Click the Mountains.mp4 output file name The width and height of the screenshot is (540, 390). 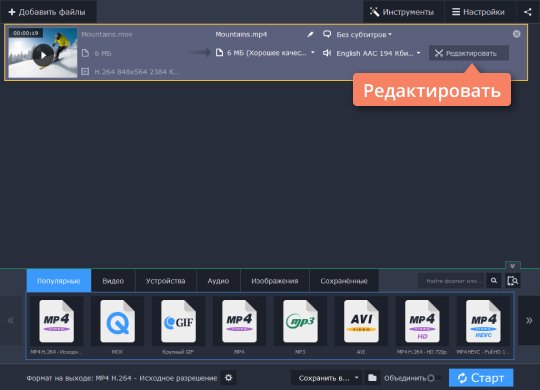241,34
